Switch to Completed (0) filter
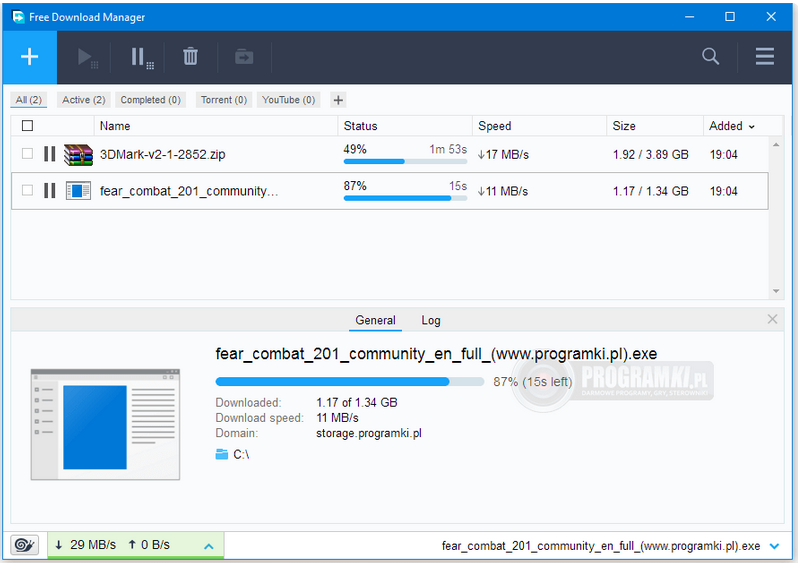798x563 pixels. coord(150,100)
